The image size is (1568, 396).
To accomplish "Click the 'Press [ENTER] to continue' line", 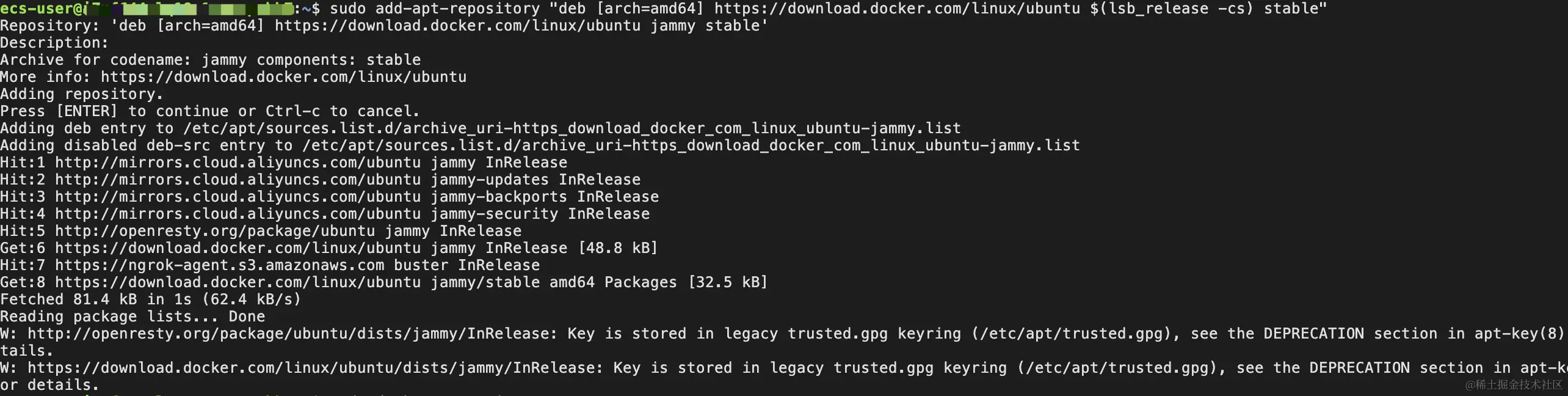I will tap(209, 111).
